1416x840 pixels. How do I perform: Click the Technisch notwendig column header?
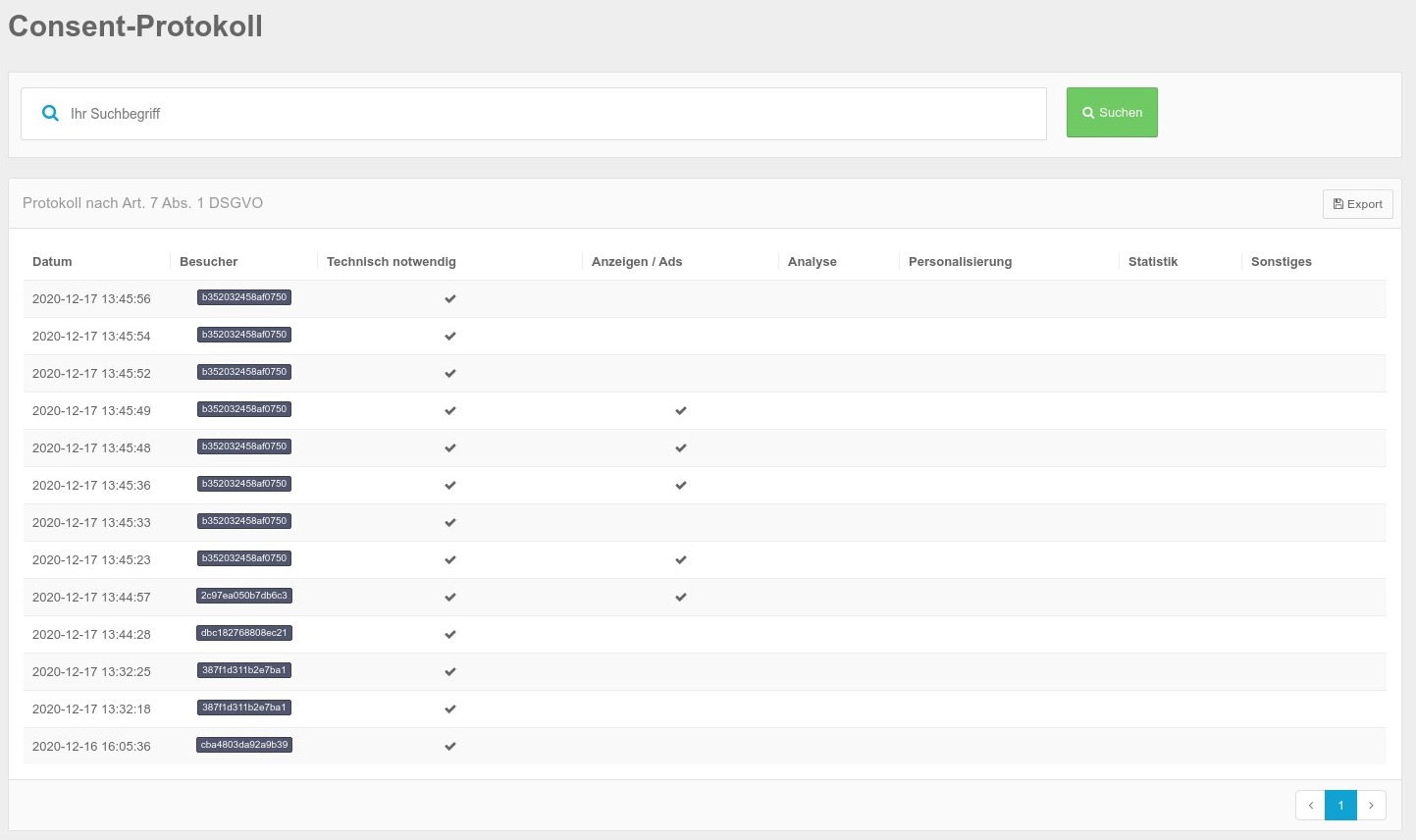(391, 262)
